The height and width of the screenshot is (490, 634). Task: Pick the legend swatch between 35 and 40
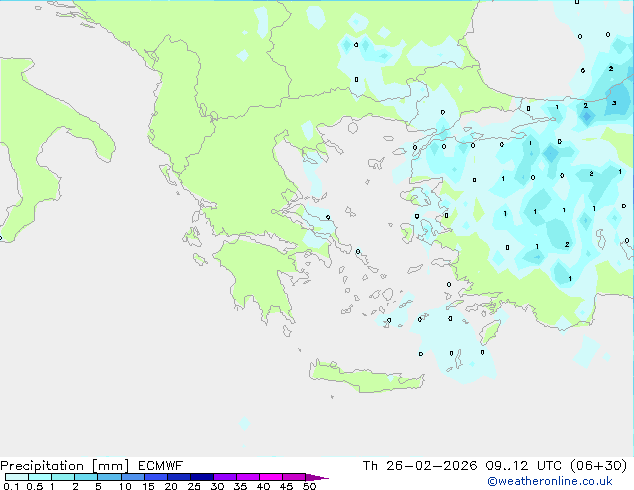pos(248,477)
